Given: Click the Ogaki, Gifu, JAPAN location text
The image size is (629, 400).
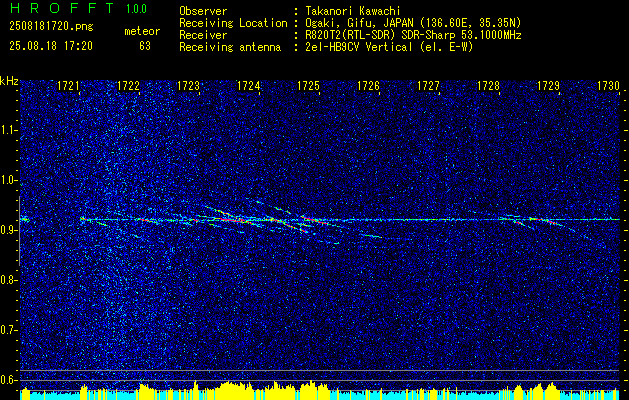Looking at the screenshot, I should [x=413, y=23].
